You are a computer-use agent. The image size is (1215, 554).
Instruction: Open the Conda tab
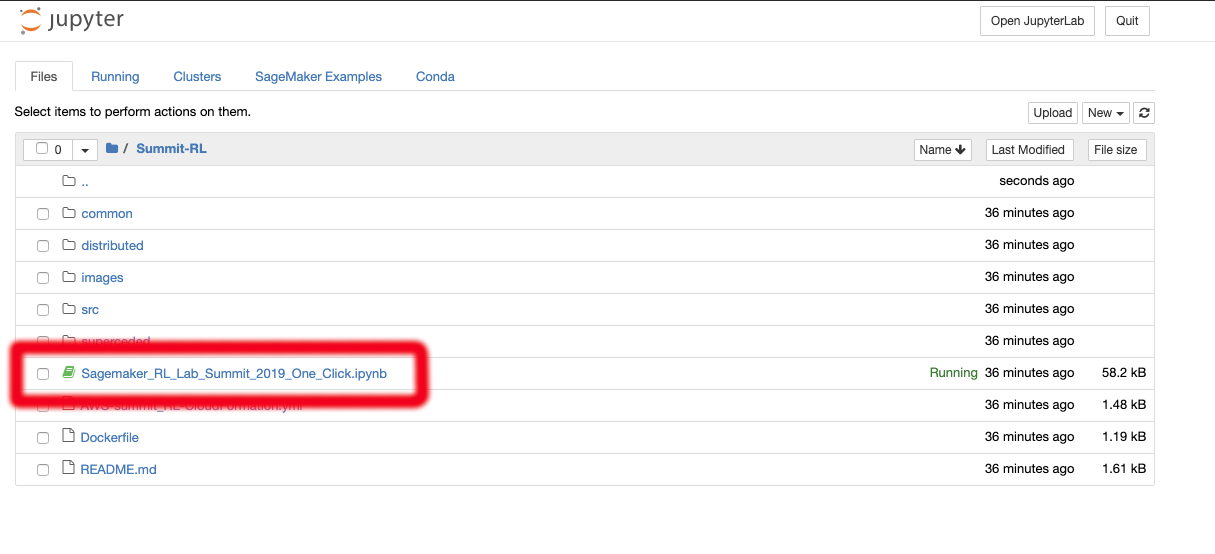pos(435,76)
